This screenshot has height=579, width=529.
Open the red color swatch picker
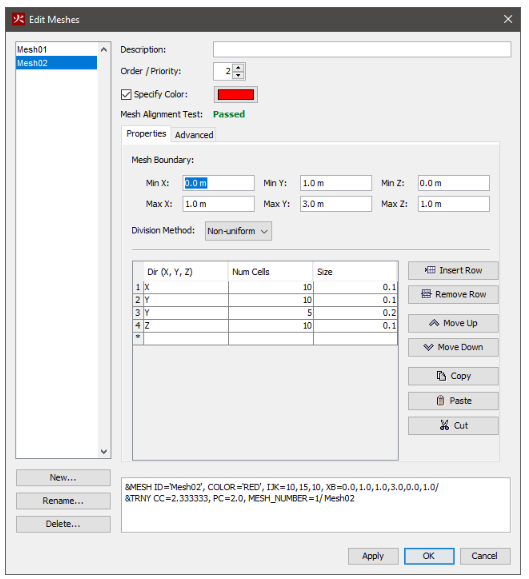click(236, 95)
